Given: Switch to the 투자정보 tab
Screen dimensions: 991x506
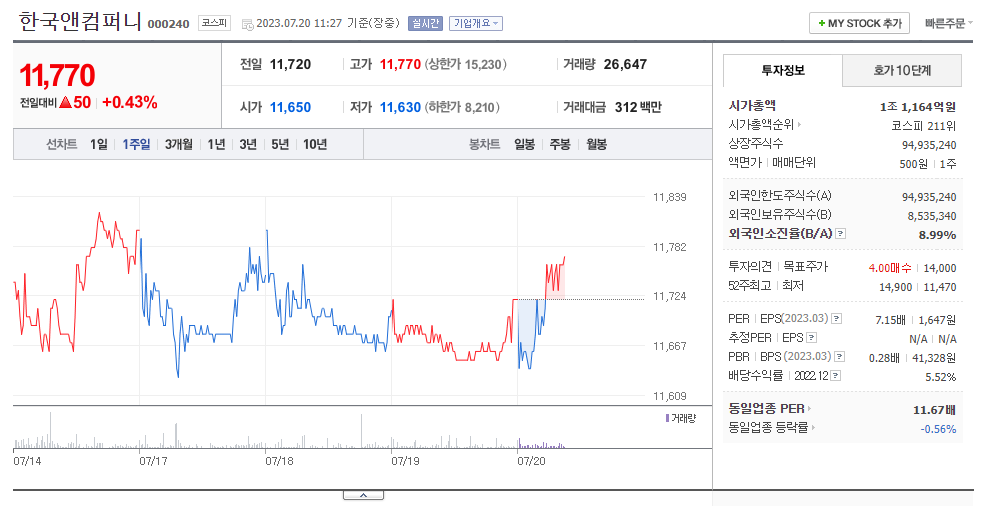Looking at the screenshot, I should pyautogui.click(x=783, y=70).
